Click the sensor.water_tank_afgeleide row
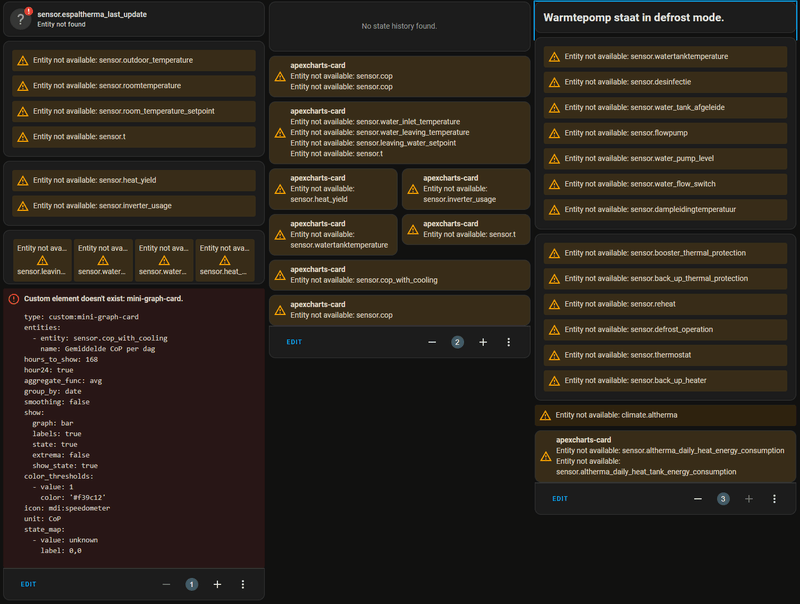 tap(665, 108)
